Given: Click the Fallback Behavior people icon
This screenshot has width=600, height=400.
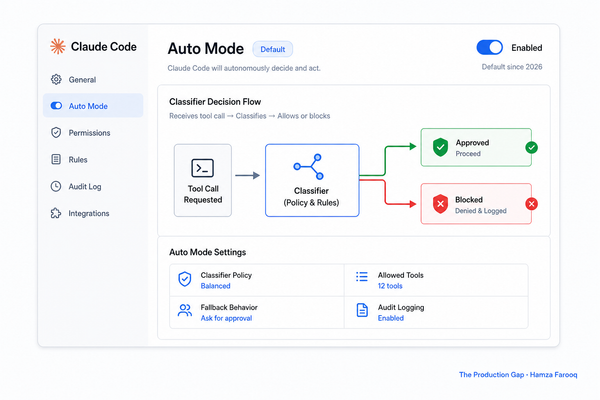Looking at the screenshot, I should [185, 310].
